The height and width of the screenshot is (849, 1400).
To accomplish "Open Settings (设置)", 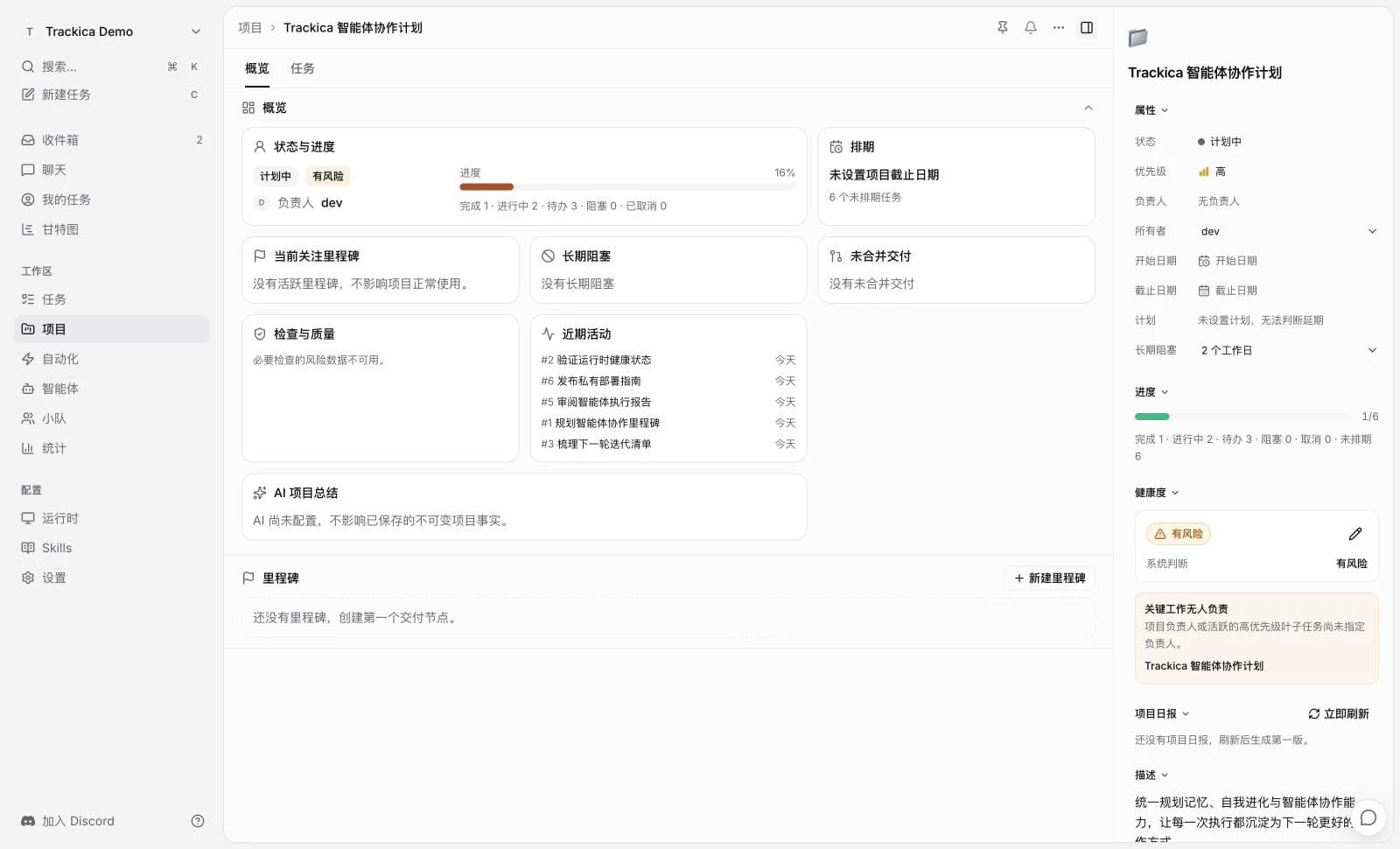I will point(111,578).
